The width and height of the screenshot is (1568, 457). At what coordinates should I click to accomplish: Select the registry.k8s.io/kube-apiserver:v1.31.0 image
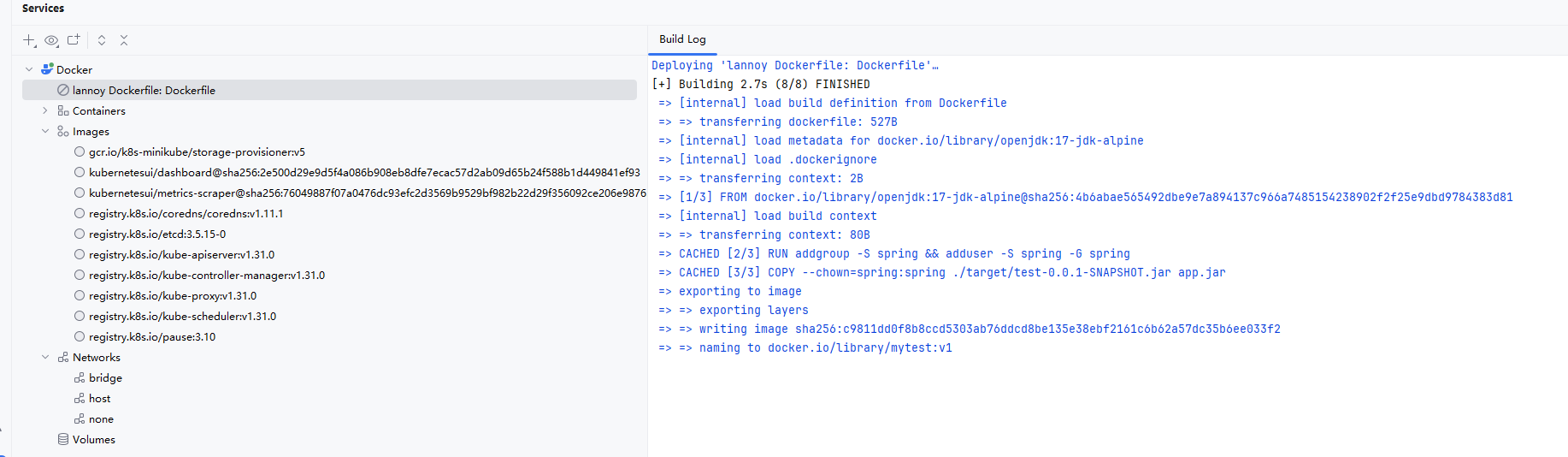(x=181, y=255)
